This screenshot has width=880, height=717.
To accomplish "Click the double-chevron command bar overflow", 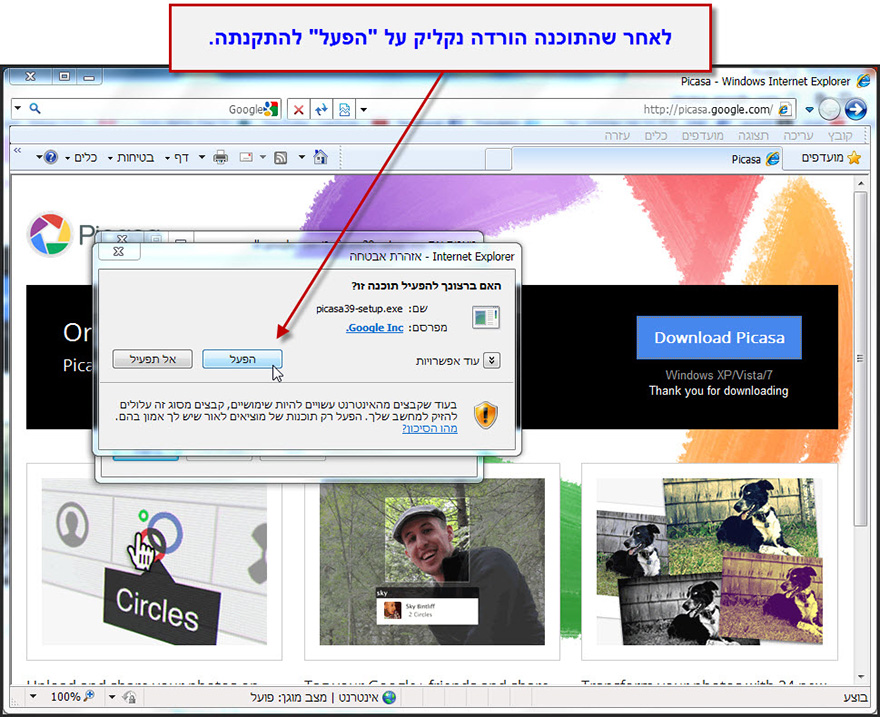I will pos(17,150).
